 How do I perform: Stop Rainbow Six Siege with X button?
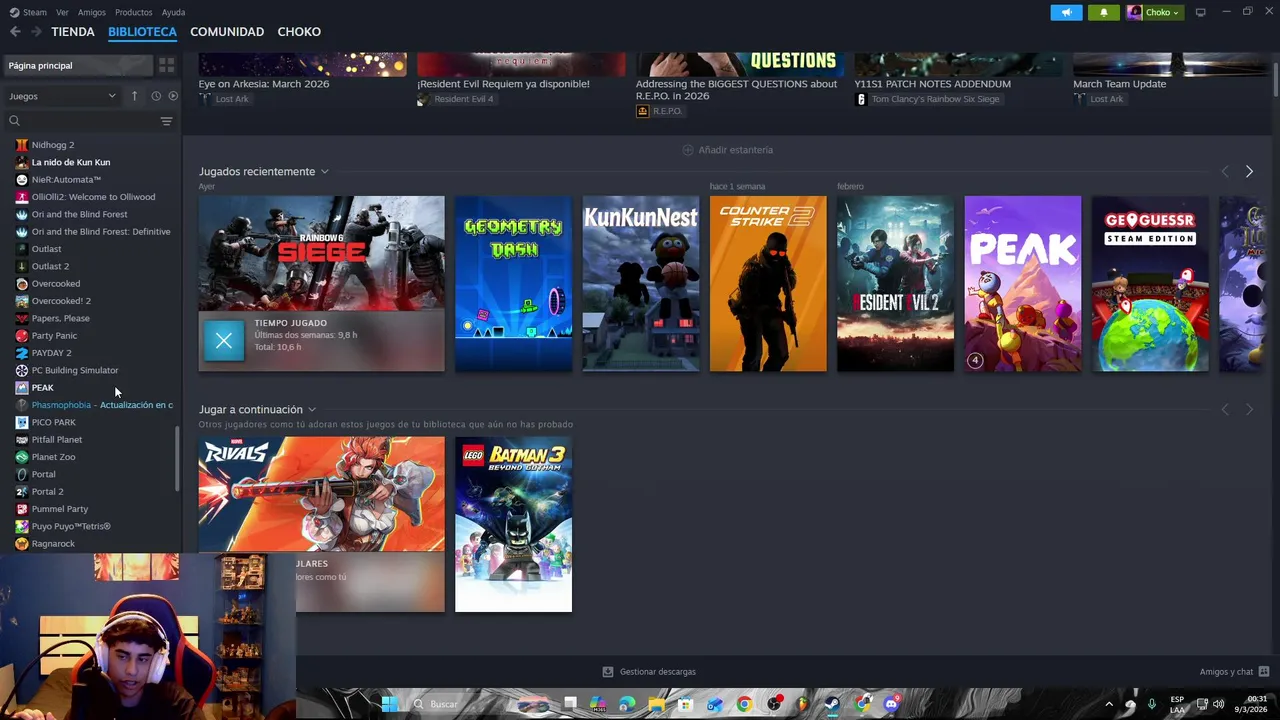pyautogui.click(x=224, y=341)
